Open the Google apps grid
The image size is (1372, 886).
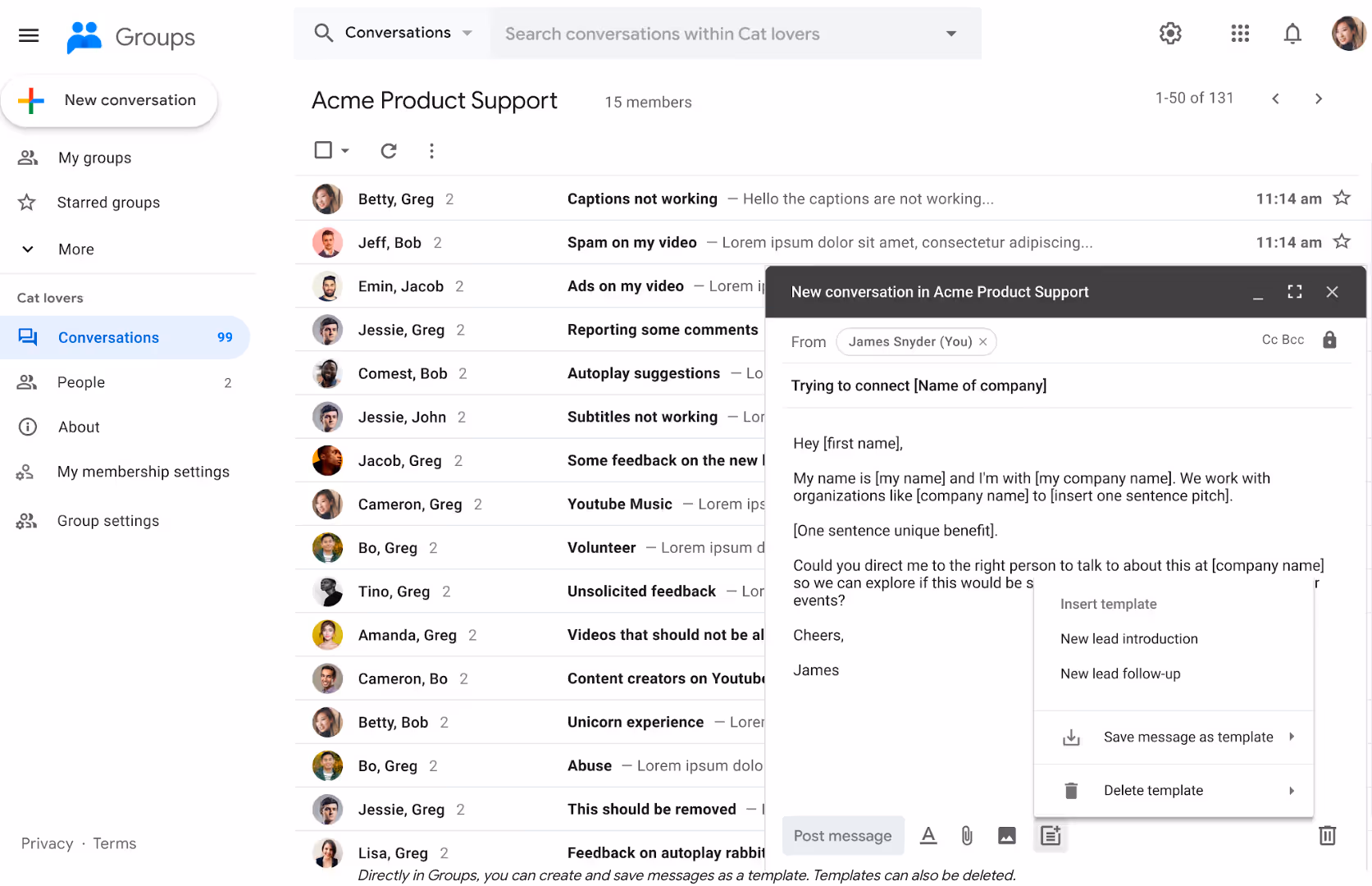(1240, 34)
